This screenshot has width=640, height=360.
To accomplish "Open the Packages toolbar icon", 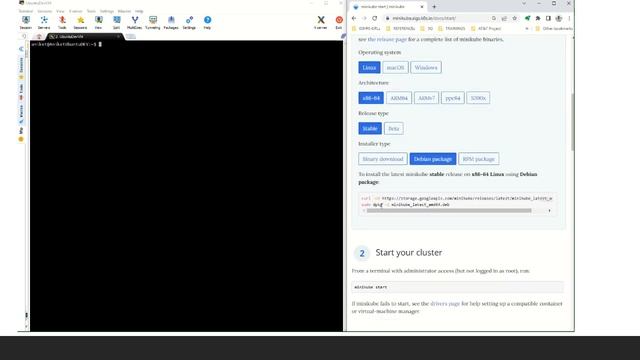I will (x=171, y=22).
